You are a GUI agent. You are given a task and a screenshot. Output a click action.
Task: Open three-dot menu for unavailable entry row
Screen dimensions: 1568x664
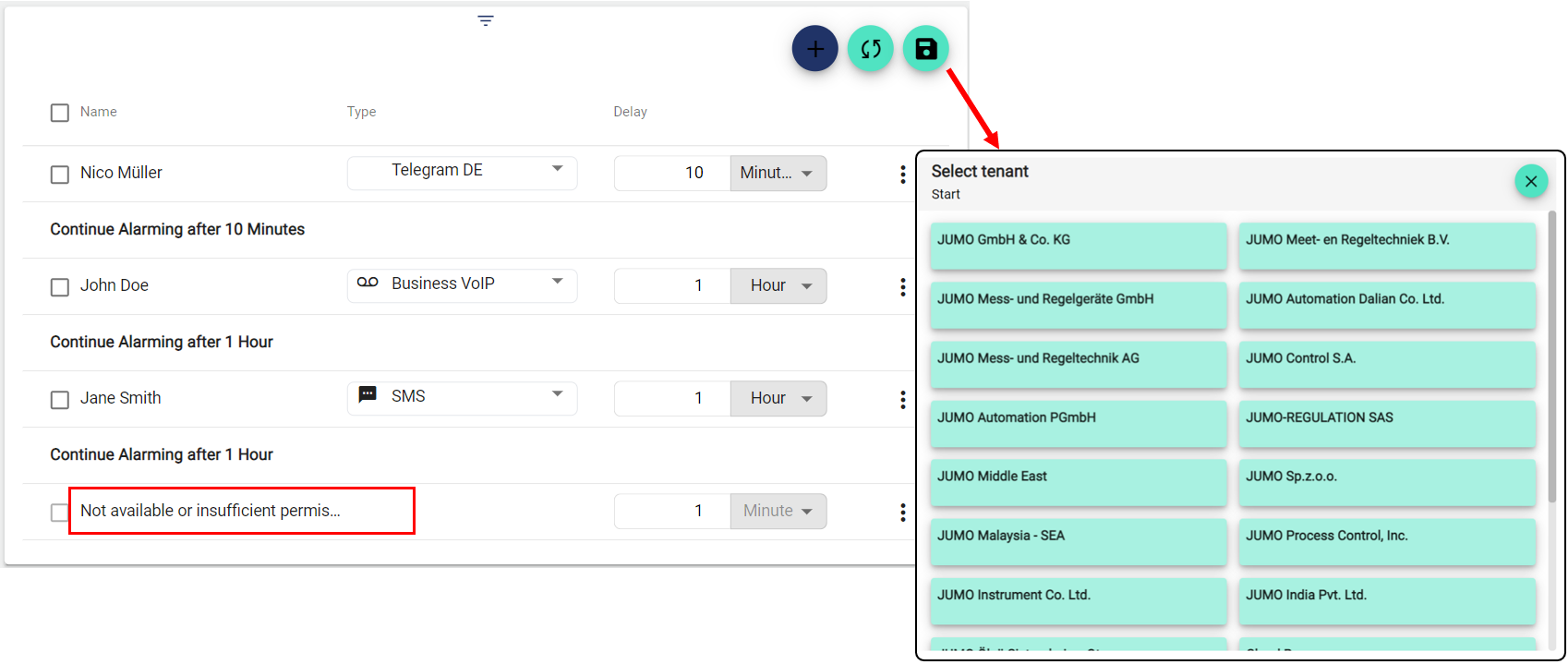point(902,512)
